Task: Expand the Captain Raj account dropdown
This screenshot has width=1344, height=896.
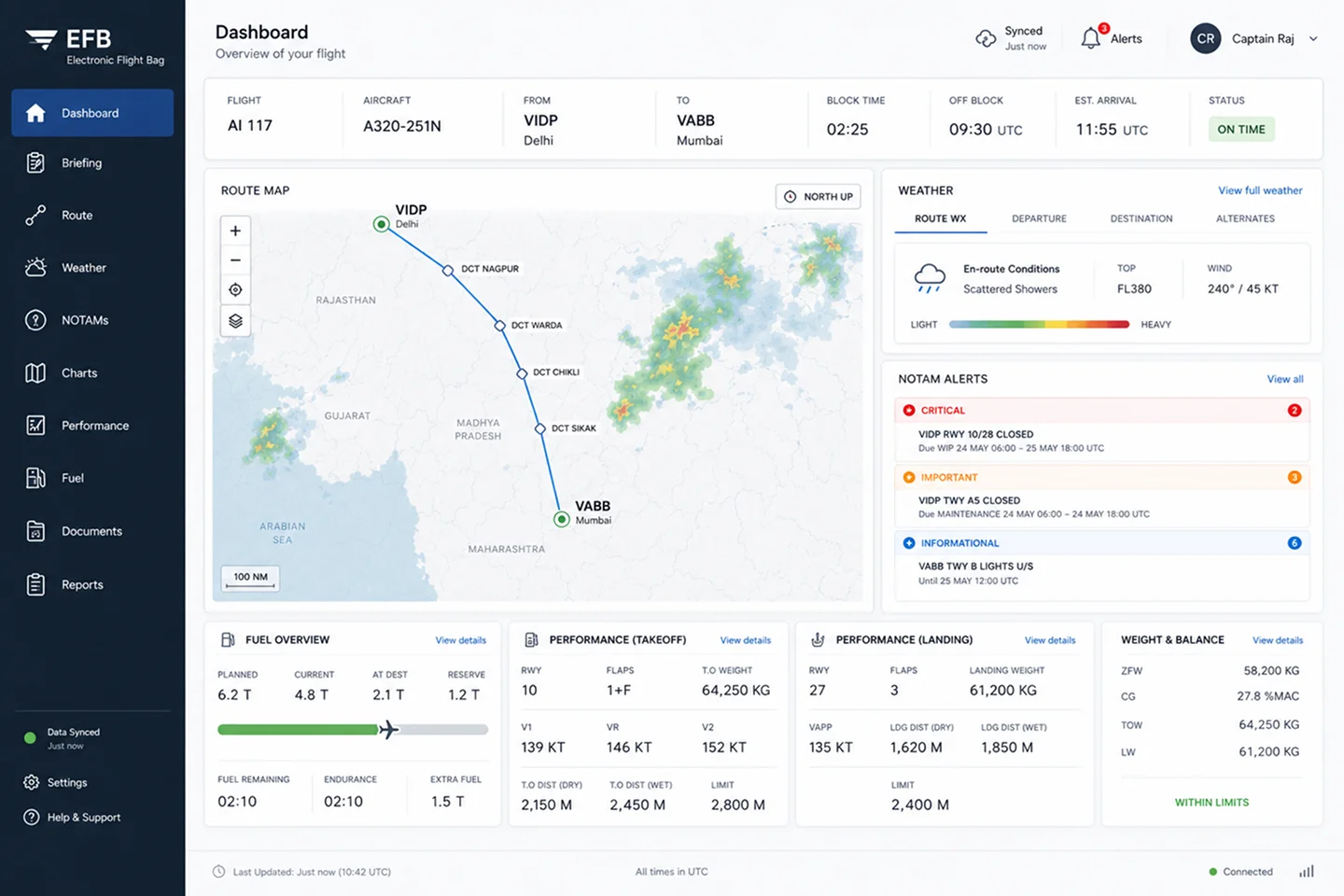Action: [x=1313, y=39]
